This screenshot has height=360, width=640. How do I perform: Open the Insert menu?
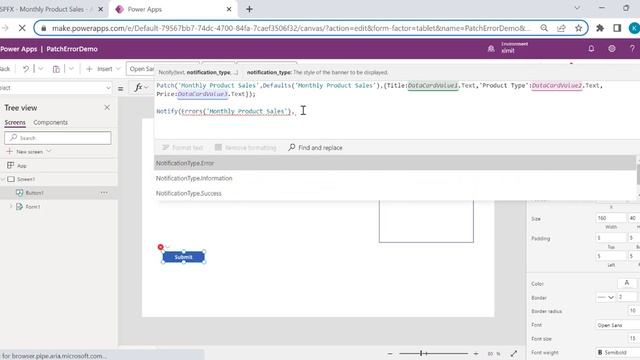[x=103, y=69]
